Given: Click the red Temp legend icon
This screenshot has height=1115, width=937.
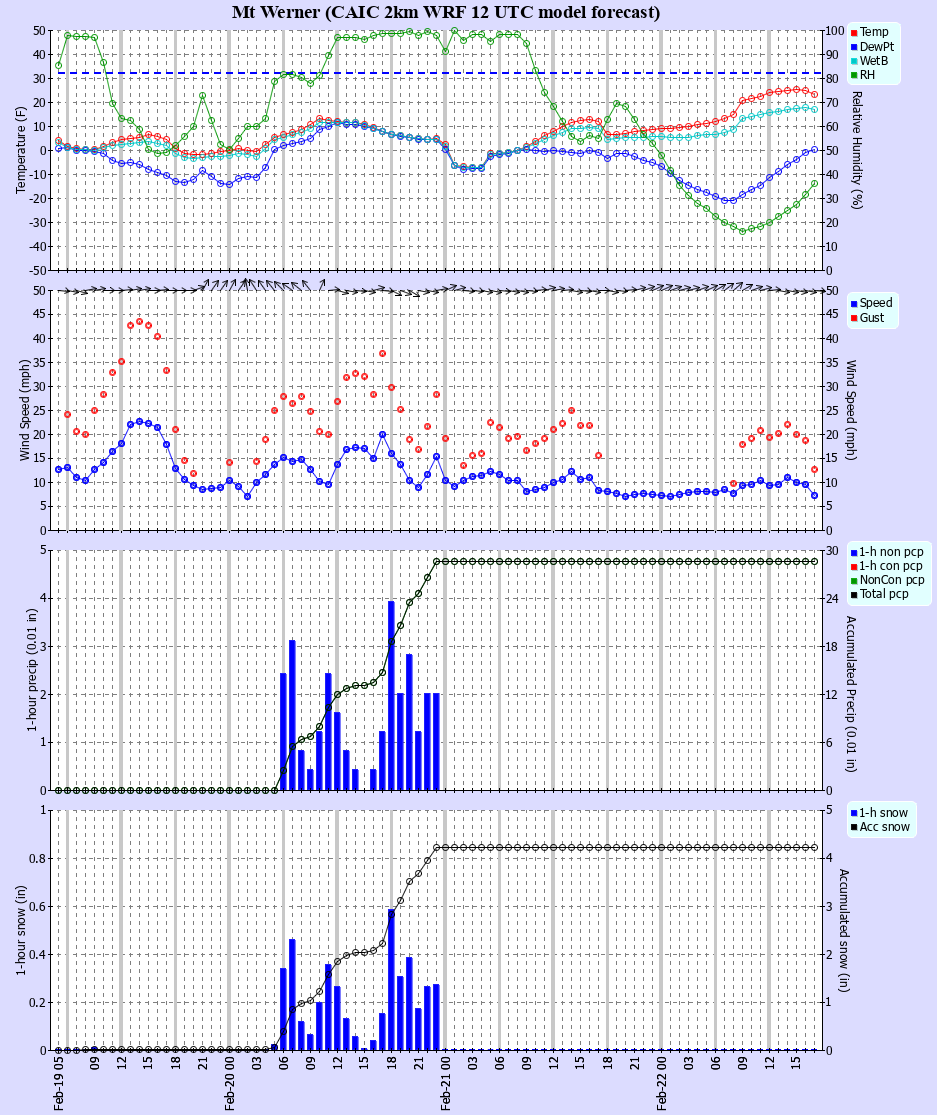Looking at the screenshot, I should coord(852,31).
